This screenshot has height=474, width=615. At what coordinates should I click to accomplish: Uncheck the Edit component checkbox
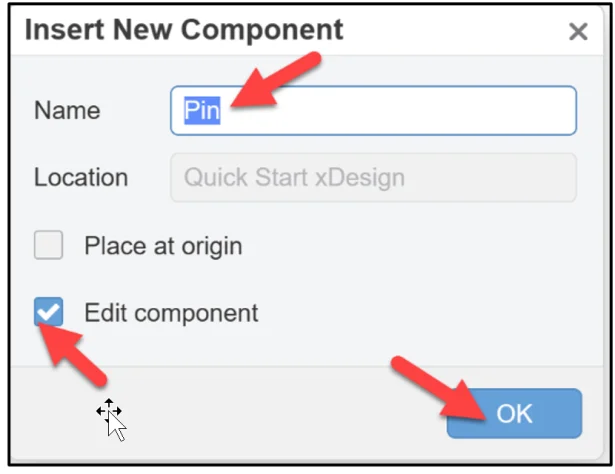click(x=49, y=312)
